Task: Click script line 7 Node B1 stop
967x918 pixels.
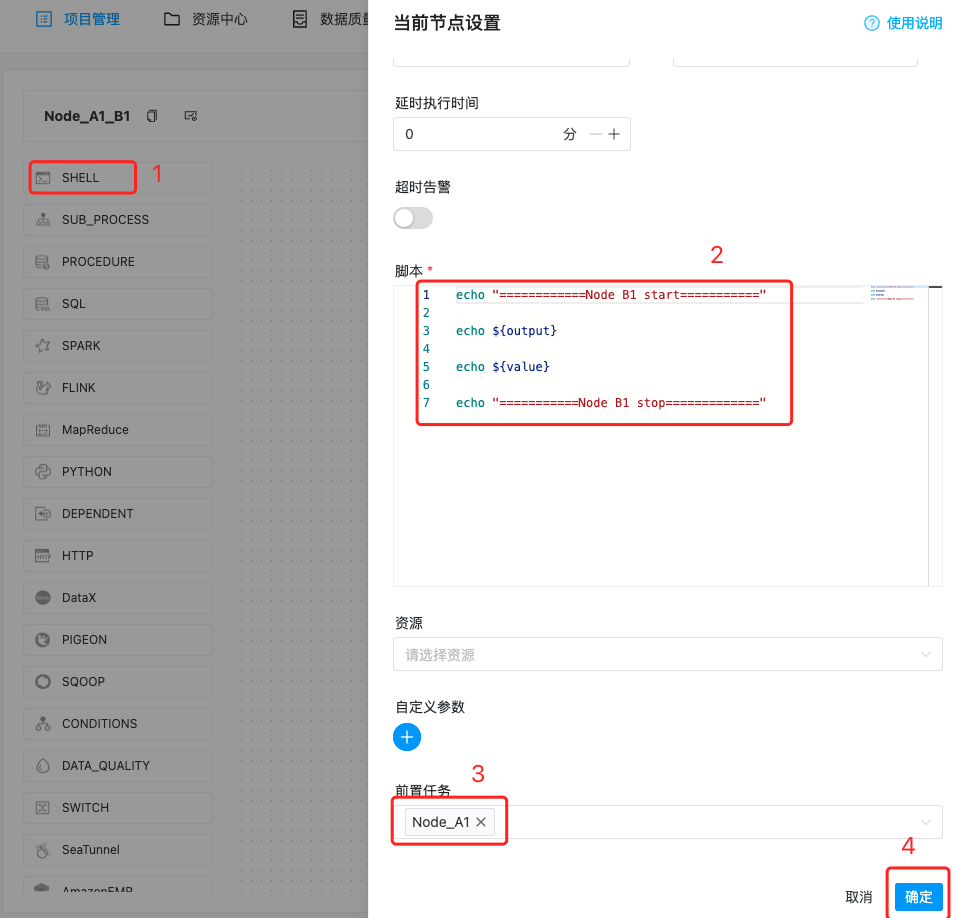Action: pos(611,403)
